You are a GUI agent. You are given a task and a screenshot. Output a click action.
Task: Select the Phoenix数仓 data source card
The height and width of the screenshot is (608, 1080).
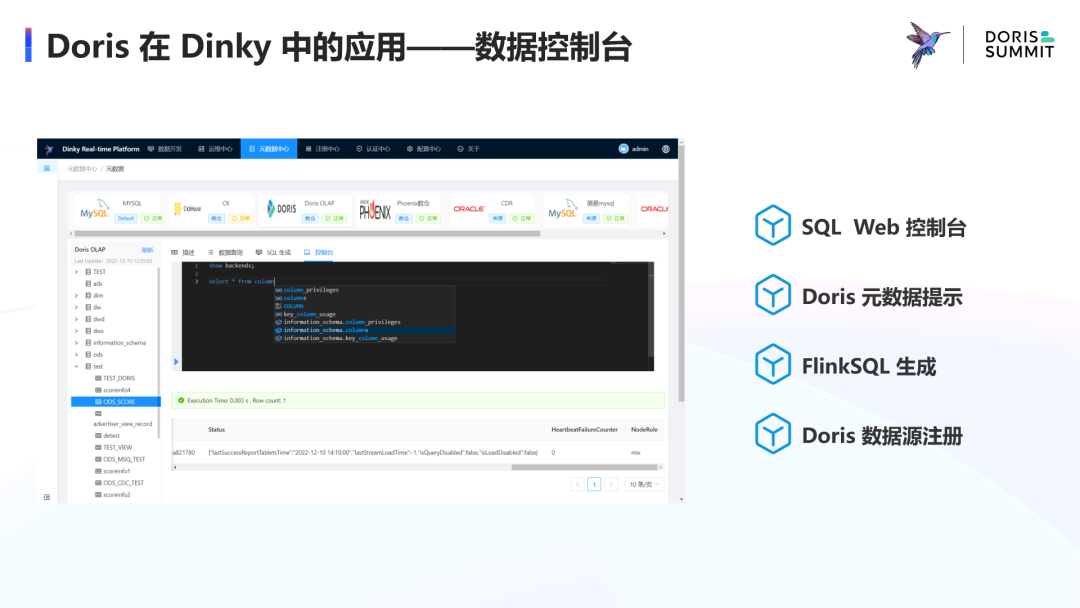(x=398, y=210)
